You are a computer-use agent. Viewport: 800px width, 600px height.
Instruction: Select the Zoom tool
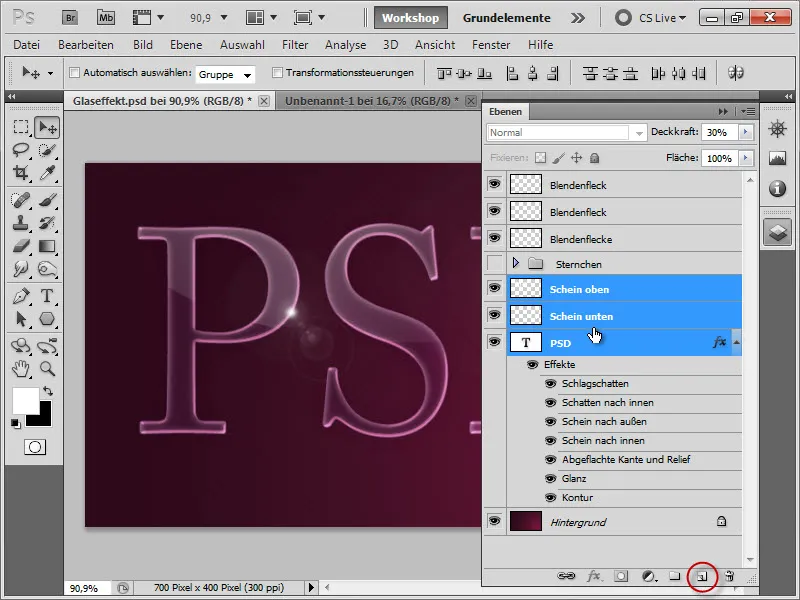coord(47,368)
